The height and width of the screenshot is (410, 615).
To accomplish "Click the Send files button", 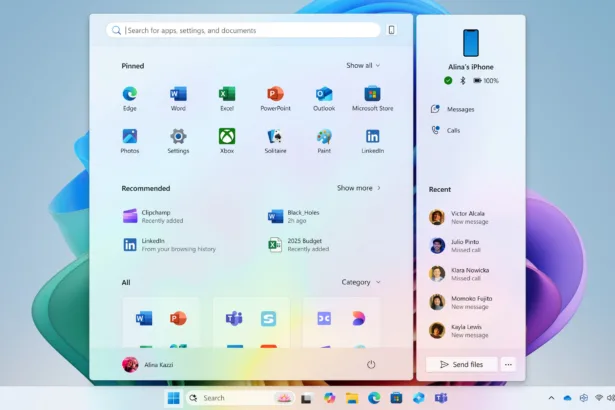I will click(x=462, y=364).
